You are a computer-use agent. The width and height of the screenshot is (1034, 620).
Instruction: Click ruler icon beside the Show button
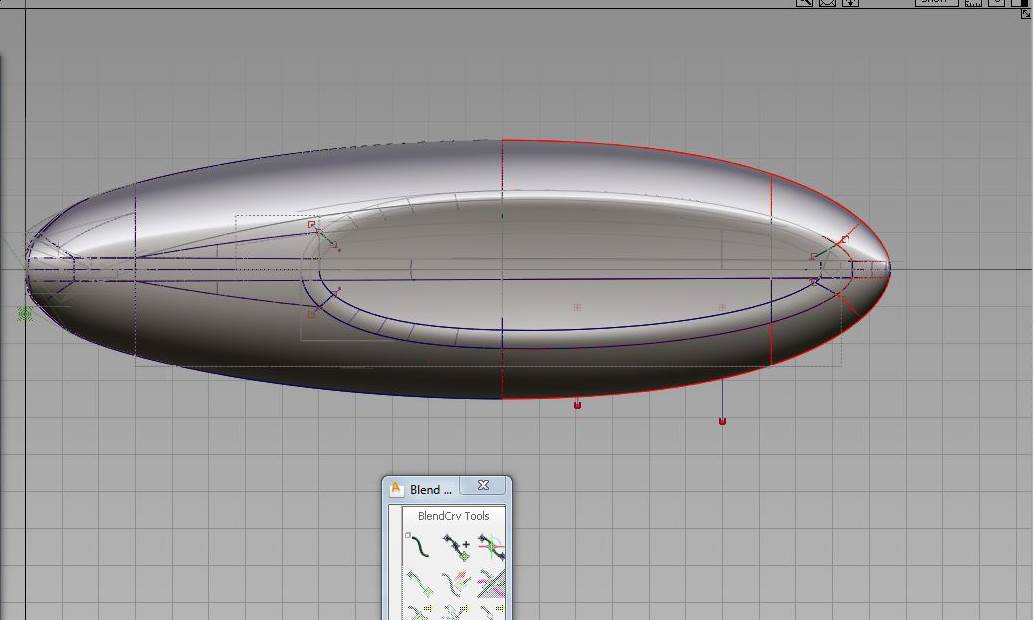tap(972, 3)
